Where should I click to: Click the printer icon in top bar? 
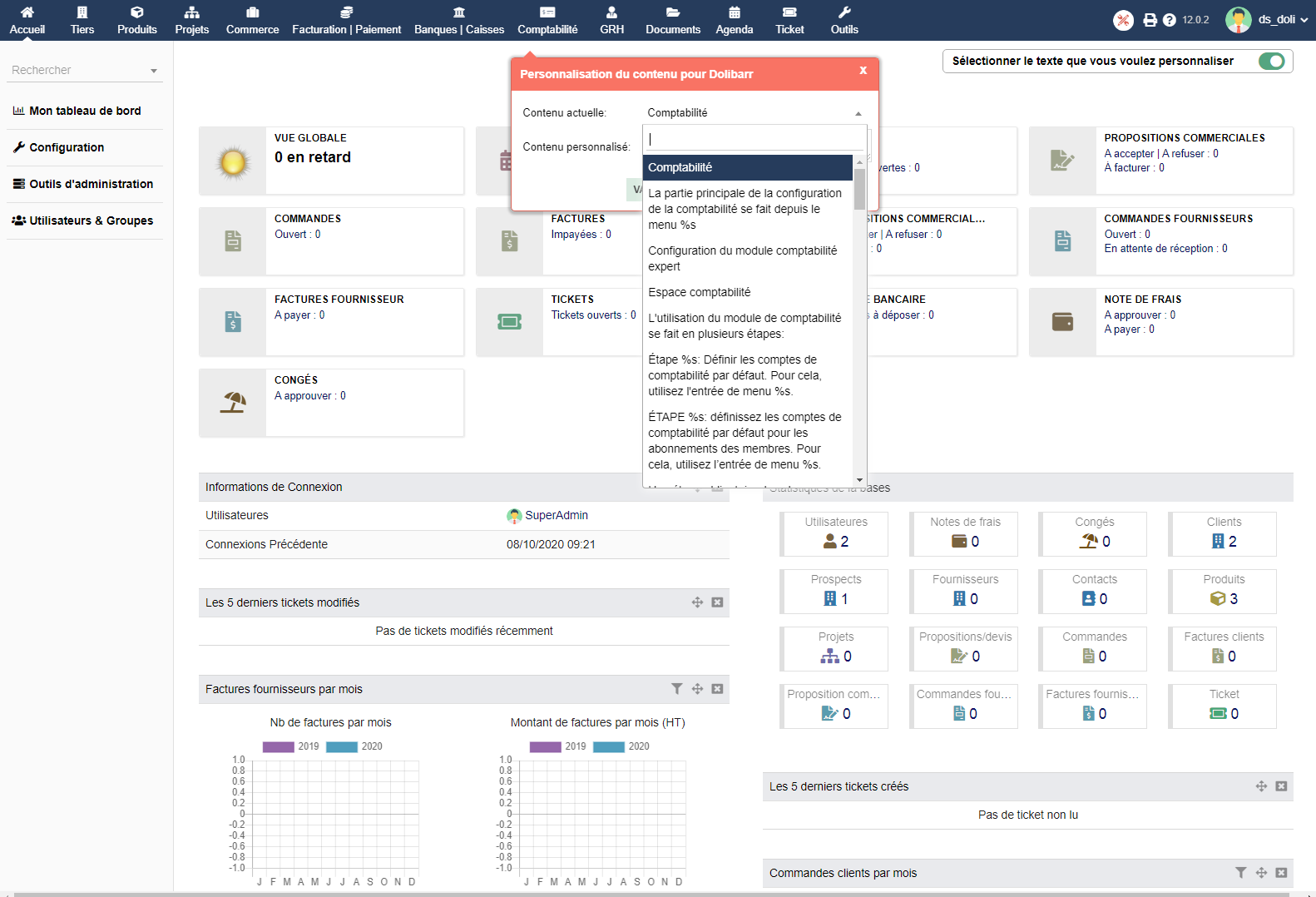coord(1150,20)
